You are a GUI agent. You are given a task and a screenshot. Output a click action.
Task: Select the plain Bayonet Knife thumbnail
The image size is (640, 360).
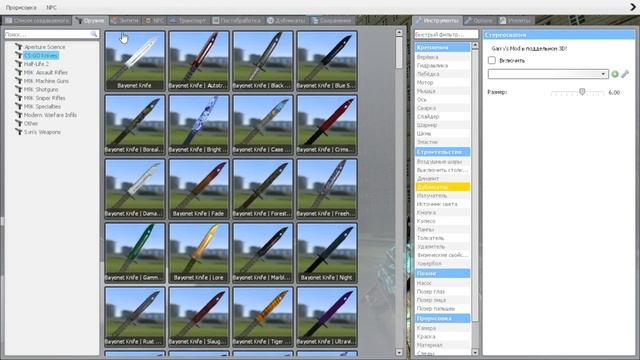click(135, 61)
